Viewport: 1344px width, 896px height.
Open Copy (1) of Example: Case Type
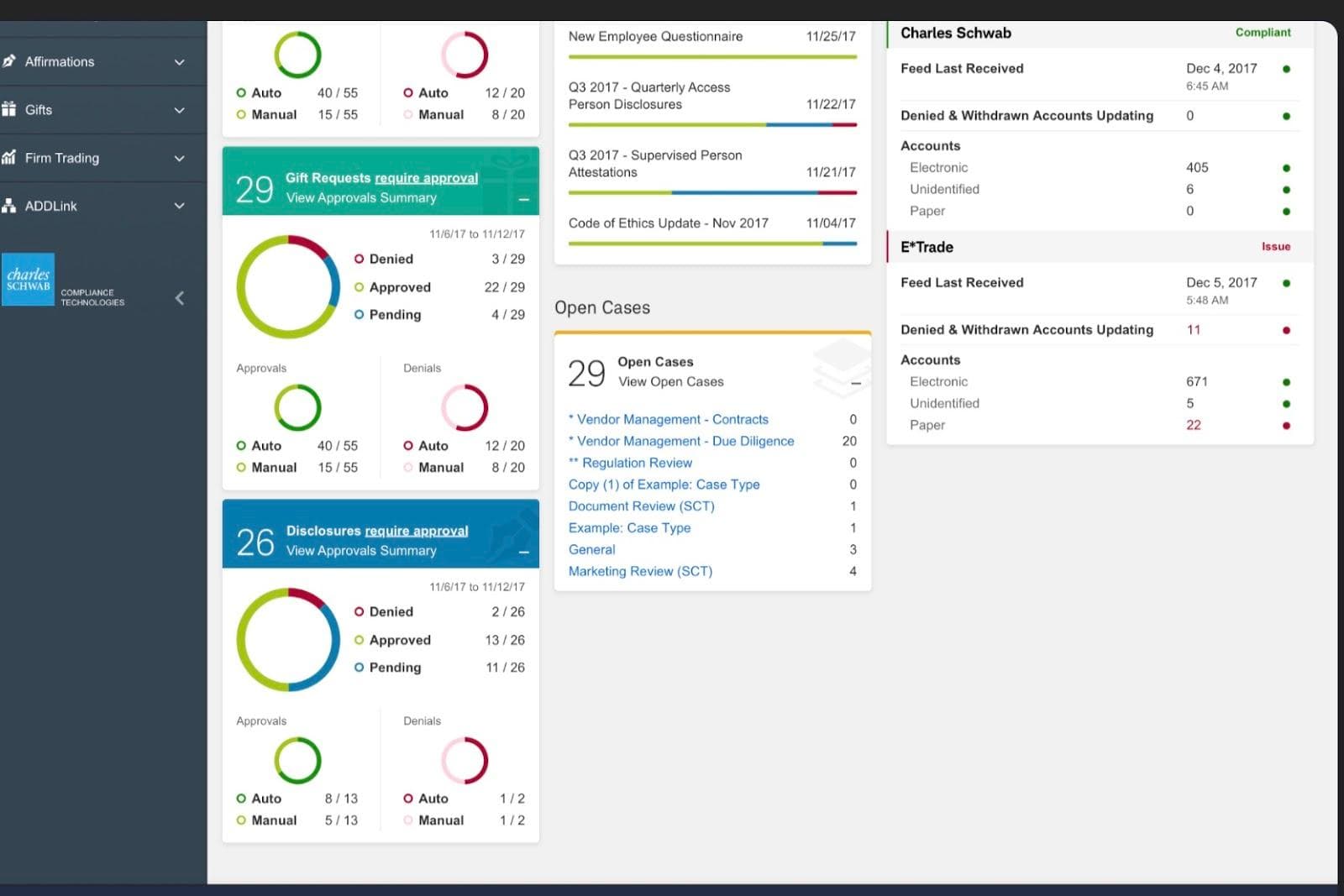[664, 485]
